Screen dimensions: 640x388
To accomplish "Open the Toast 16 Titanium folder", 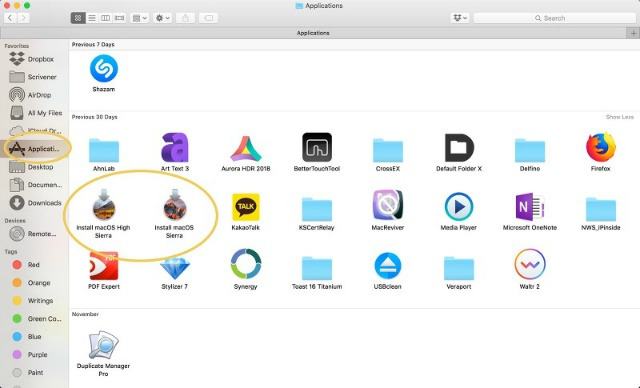I will (317, 268).
